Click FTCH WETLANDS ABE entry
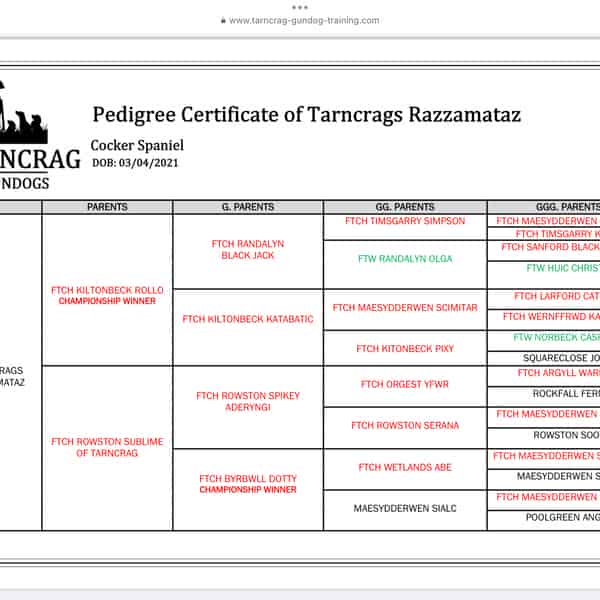This screenshot has width=600, height=600. (405, 467)
